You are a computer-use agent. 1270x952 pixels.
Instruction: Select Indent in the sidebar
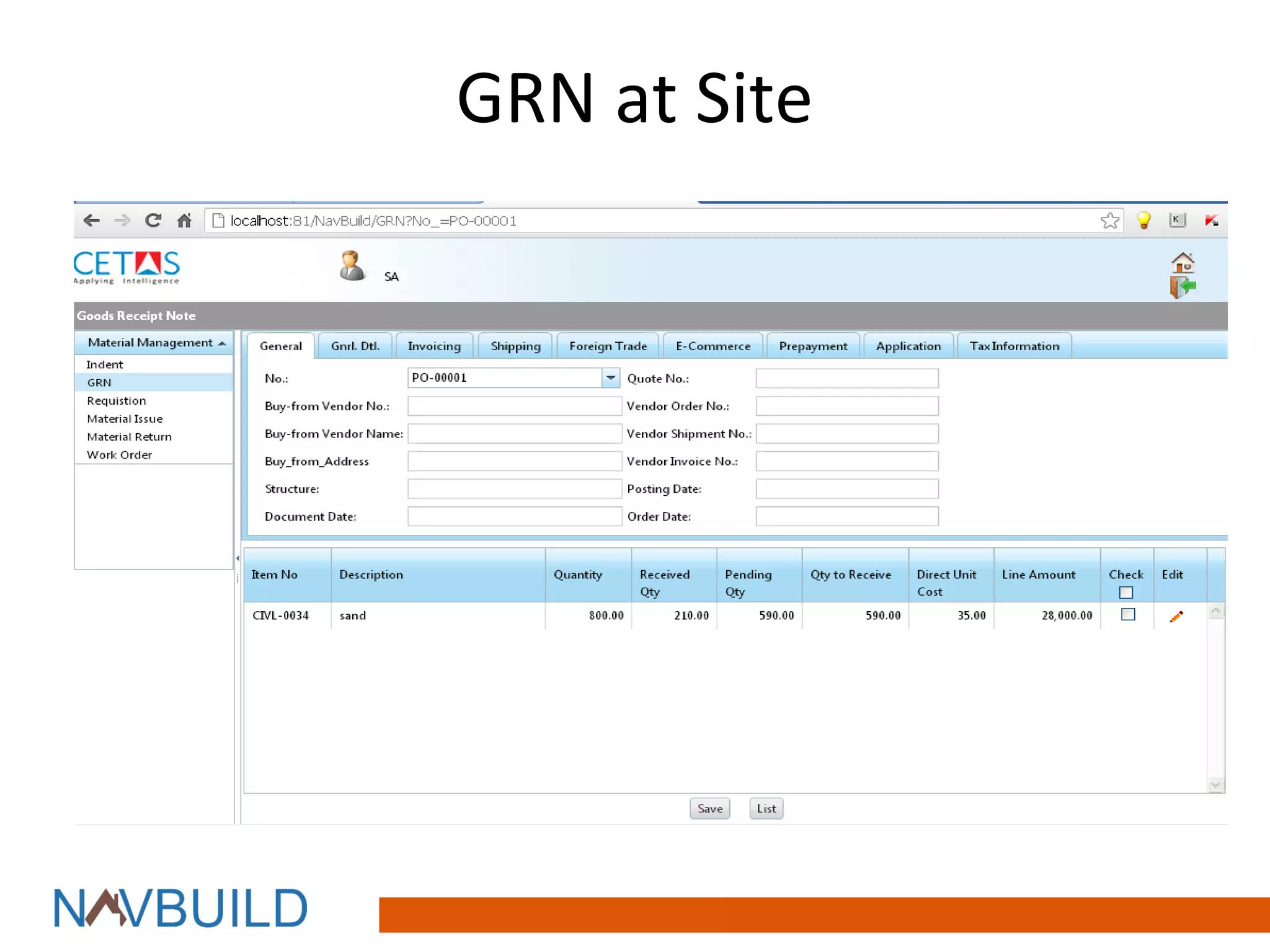point(154,364)
